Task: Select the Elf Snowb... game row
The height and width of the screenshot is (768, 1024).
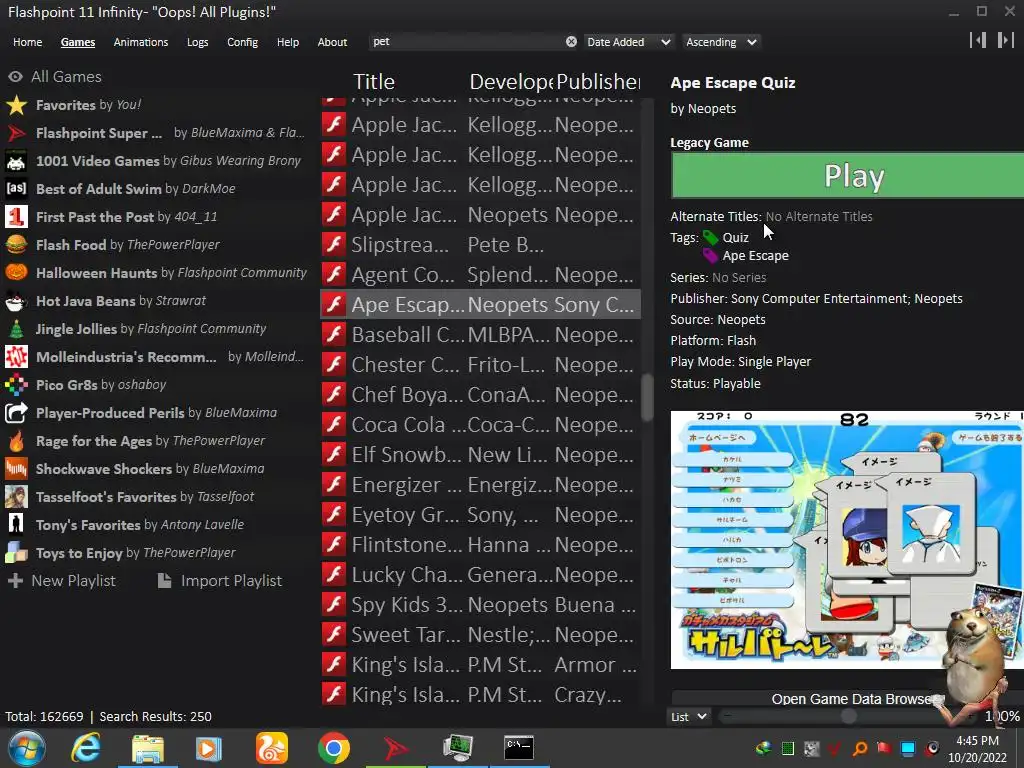Action: [480, 455]
